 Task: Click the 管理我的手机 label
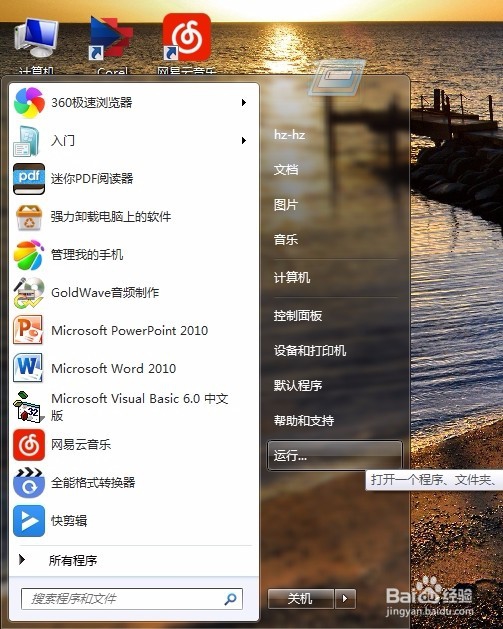(x=87, y=254)
